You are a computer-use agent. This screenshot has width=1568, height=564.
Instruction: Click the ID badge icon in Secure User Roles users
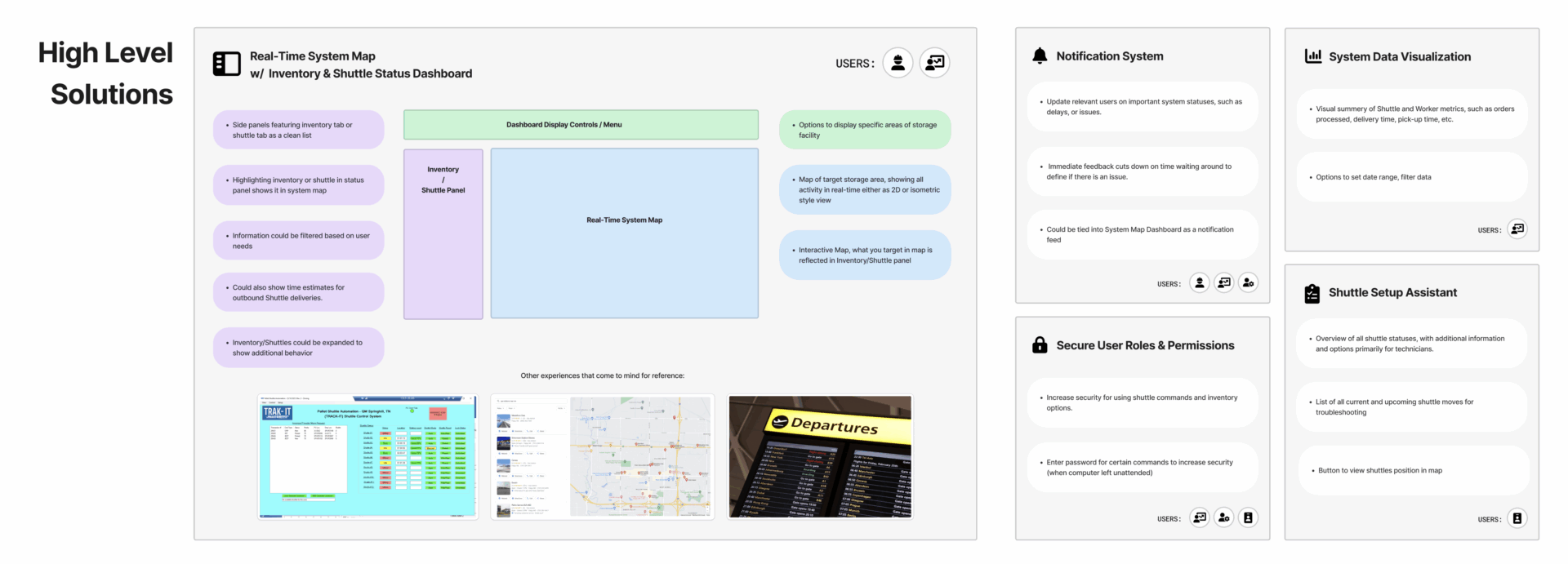1248,517
